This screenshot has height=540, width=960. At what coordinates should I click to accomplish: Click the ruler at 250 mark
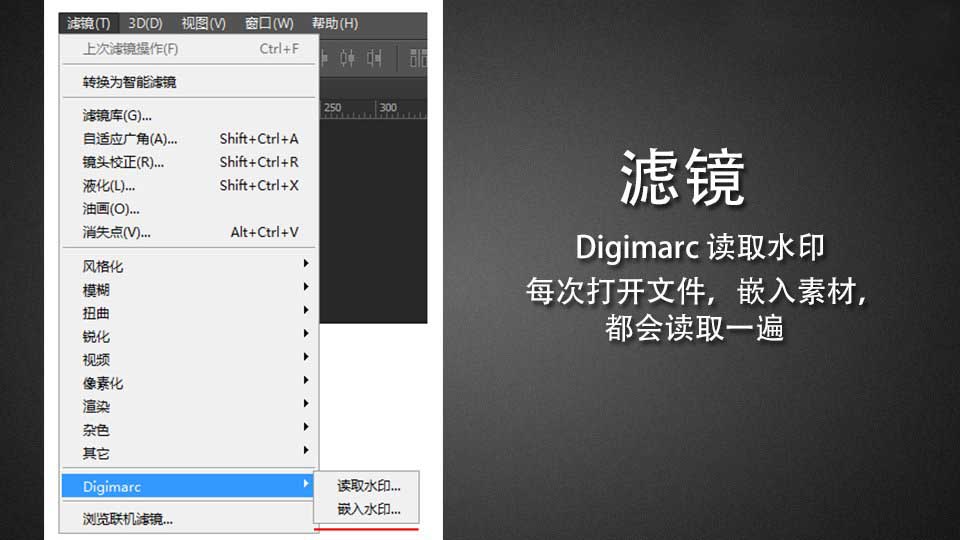pyautogui.click(x=332, y=108)
